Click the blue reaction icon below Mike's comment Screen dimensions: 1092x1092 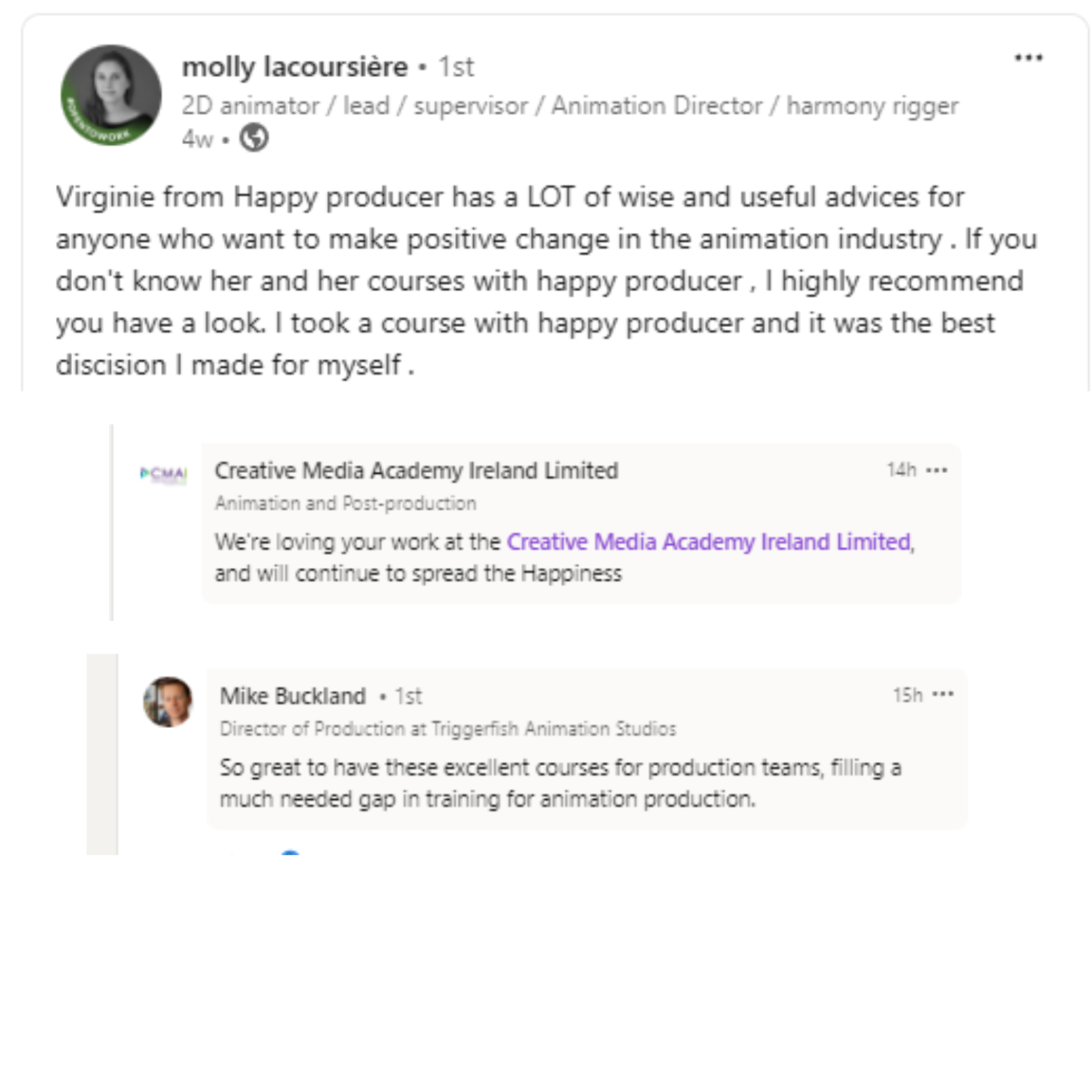[290, 854]
